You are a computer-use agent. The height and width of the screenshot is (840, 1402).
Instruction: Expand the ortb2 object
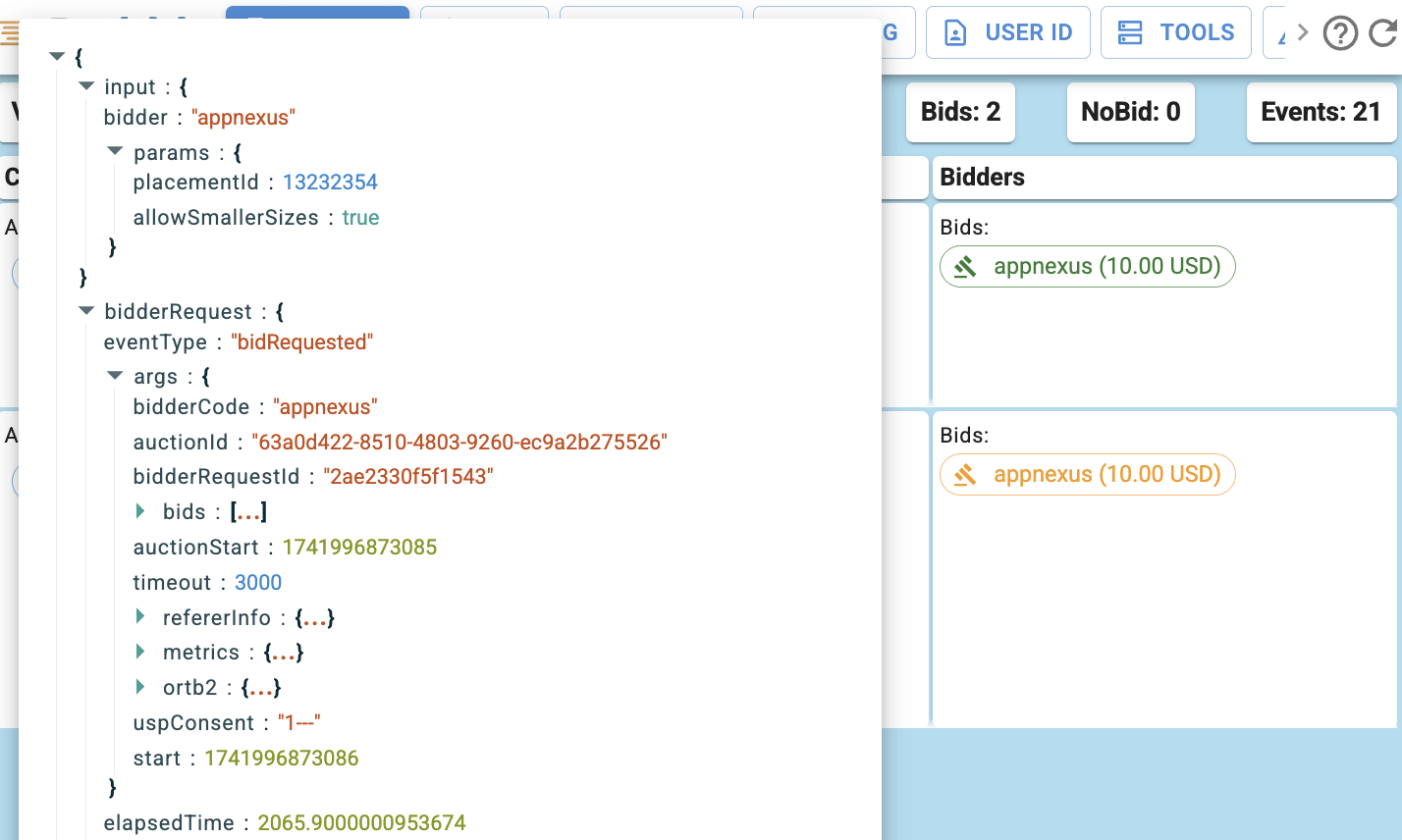click(140, 687)
